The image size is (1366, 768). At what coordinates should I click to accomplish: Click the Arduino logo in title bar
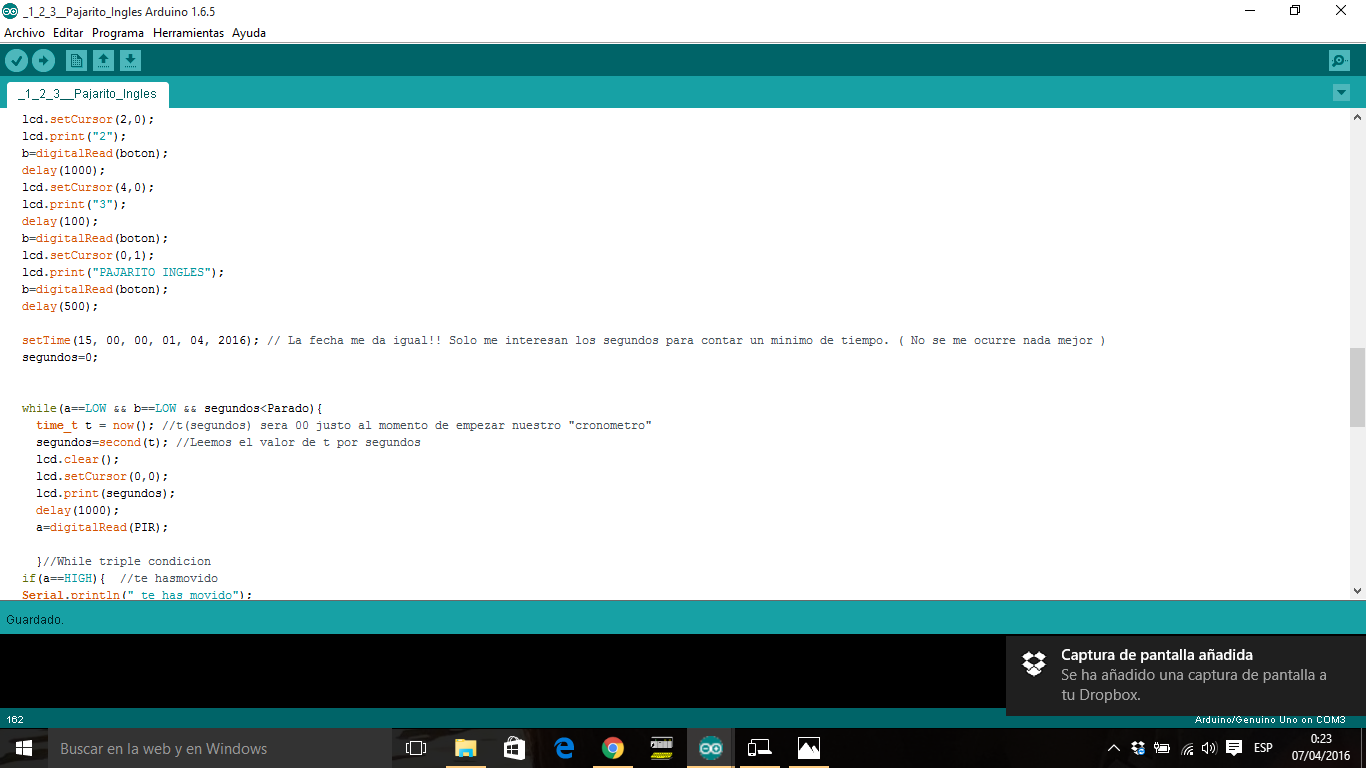pyautogui.click(x=10, y=11)
